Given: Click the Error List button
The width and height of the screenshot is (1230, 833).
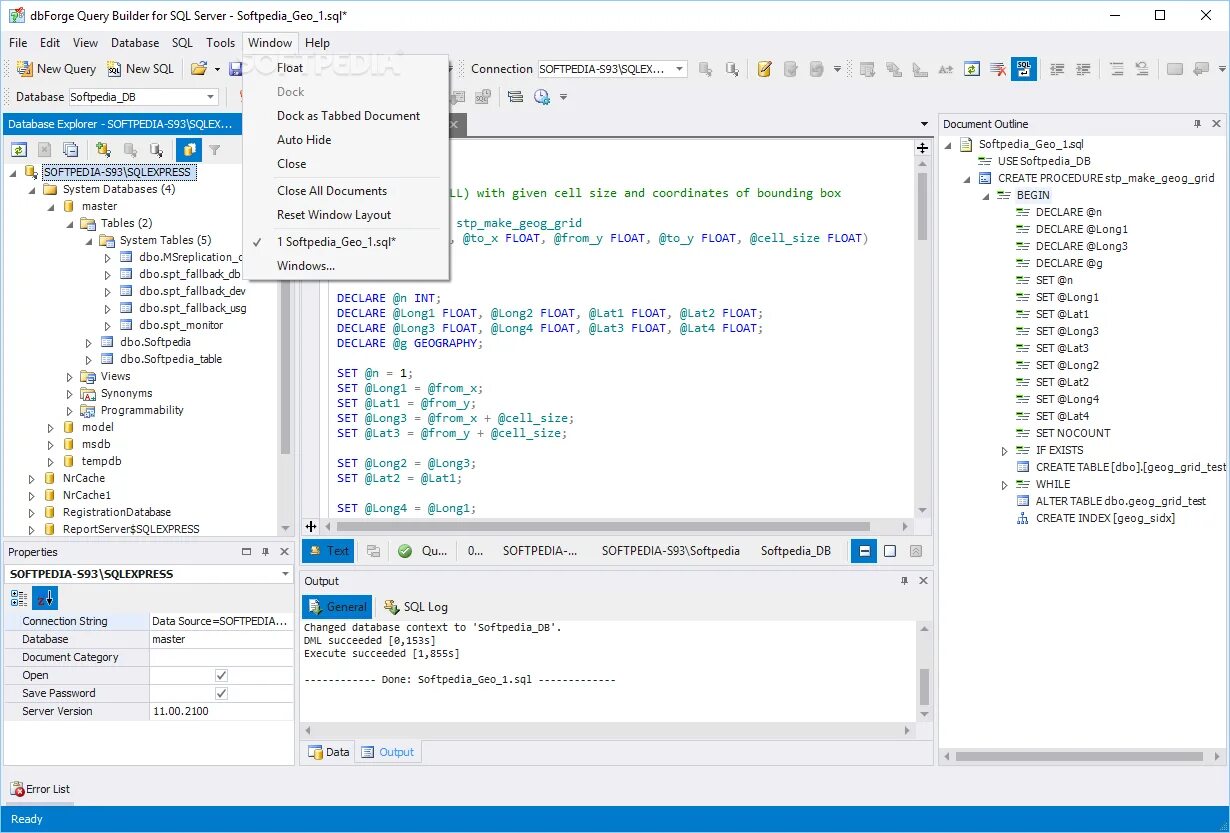Looking at the screenshot, I should click(x=40, y=789).
